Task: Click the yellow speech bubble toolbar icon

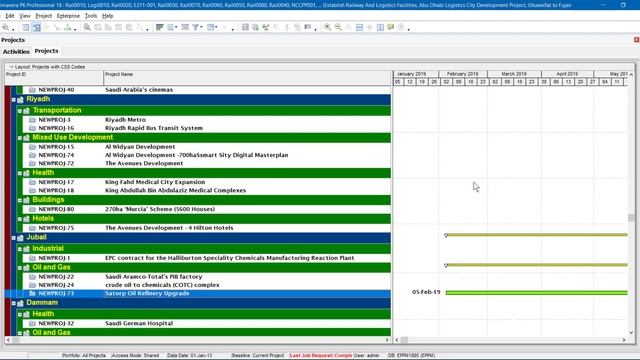Action: [391, 27]
